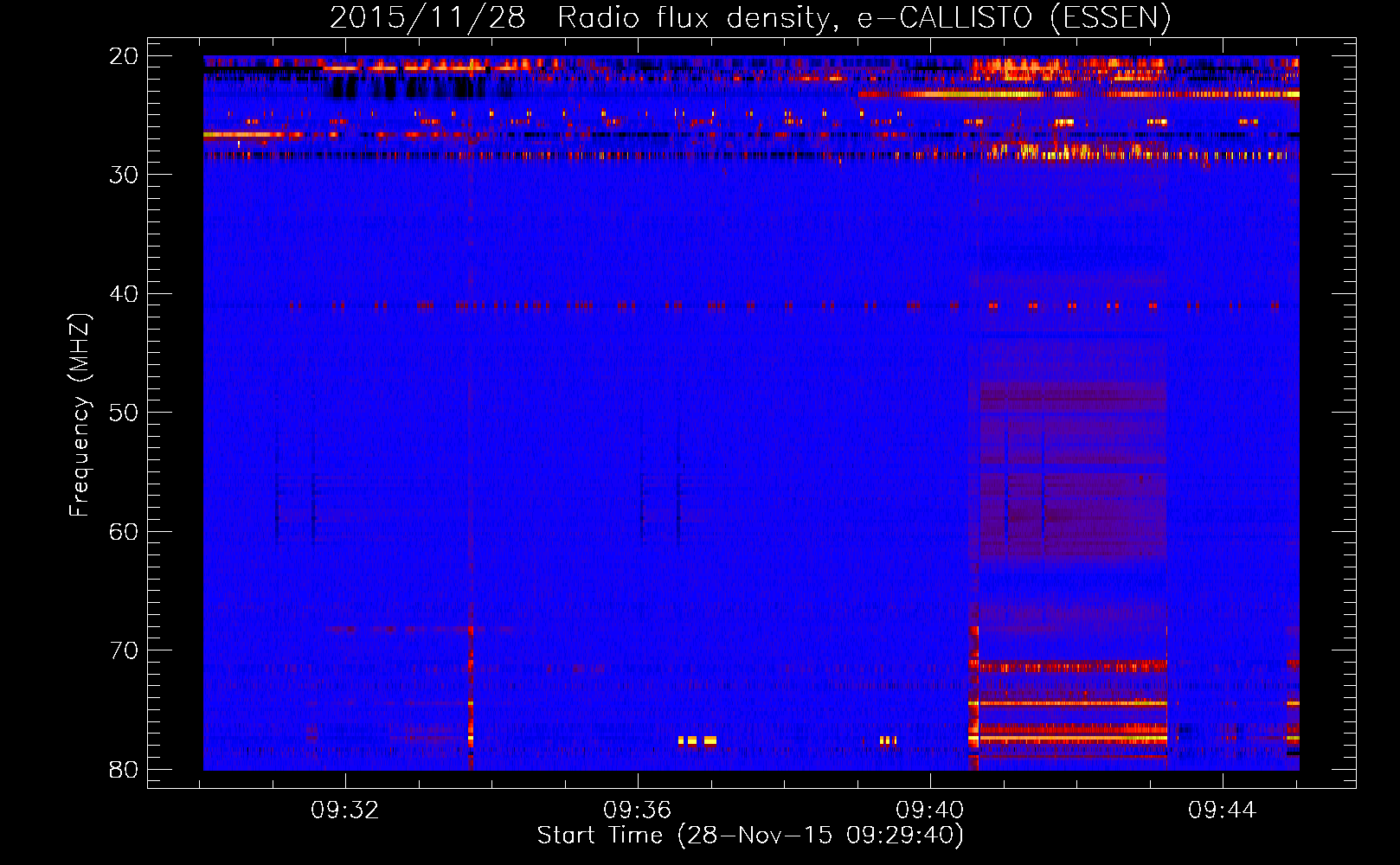Click the '09:44' time tick label

tap(1223, 811)
